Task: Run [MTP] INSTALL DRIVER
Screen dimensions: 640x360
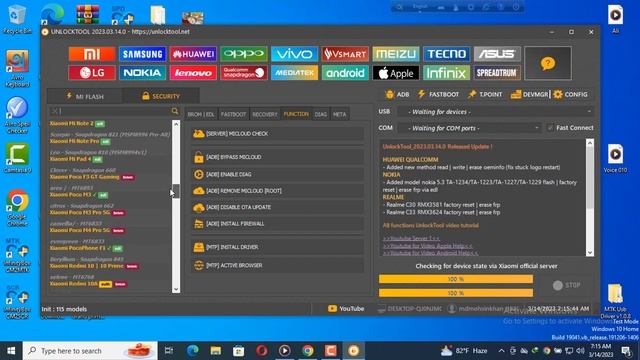Action: (x=278, y=247)
